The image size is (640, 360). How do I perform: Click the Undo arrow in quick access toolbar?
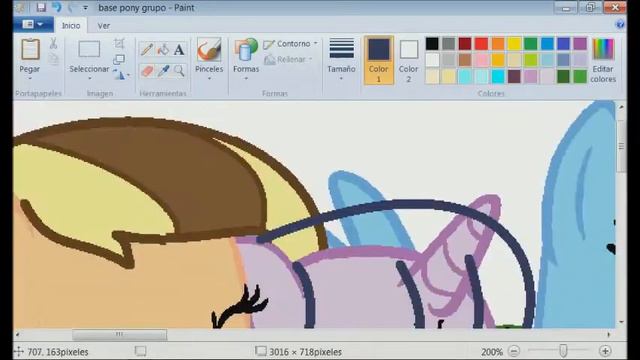[x=56, y=7]
